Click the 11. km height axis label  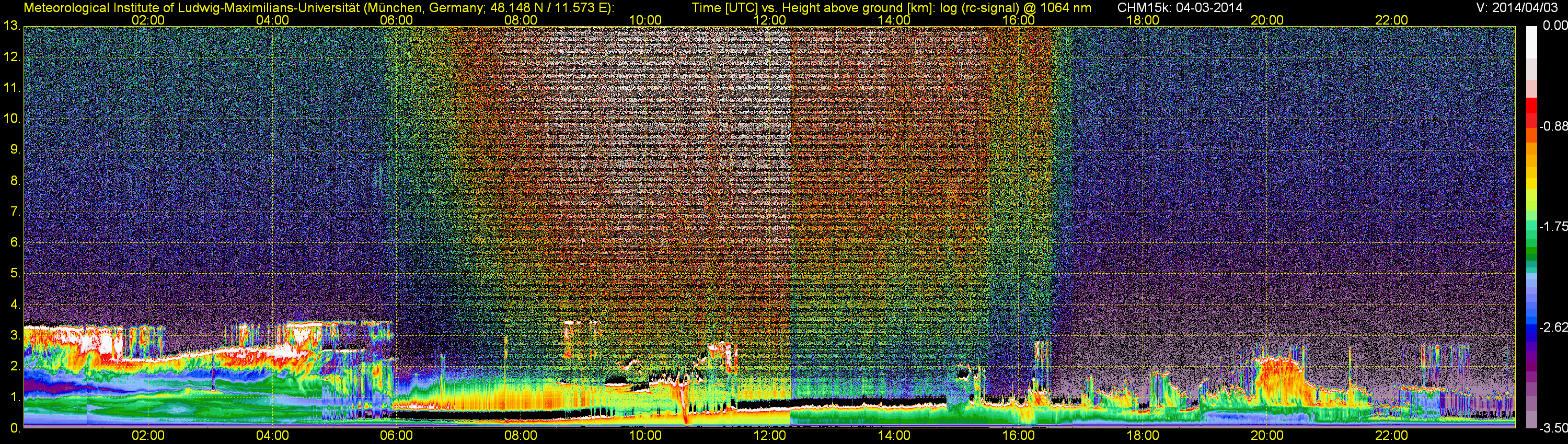click(x=12, y=88)
